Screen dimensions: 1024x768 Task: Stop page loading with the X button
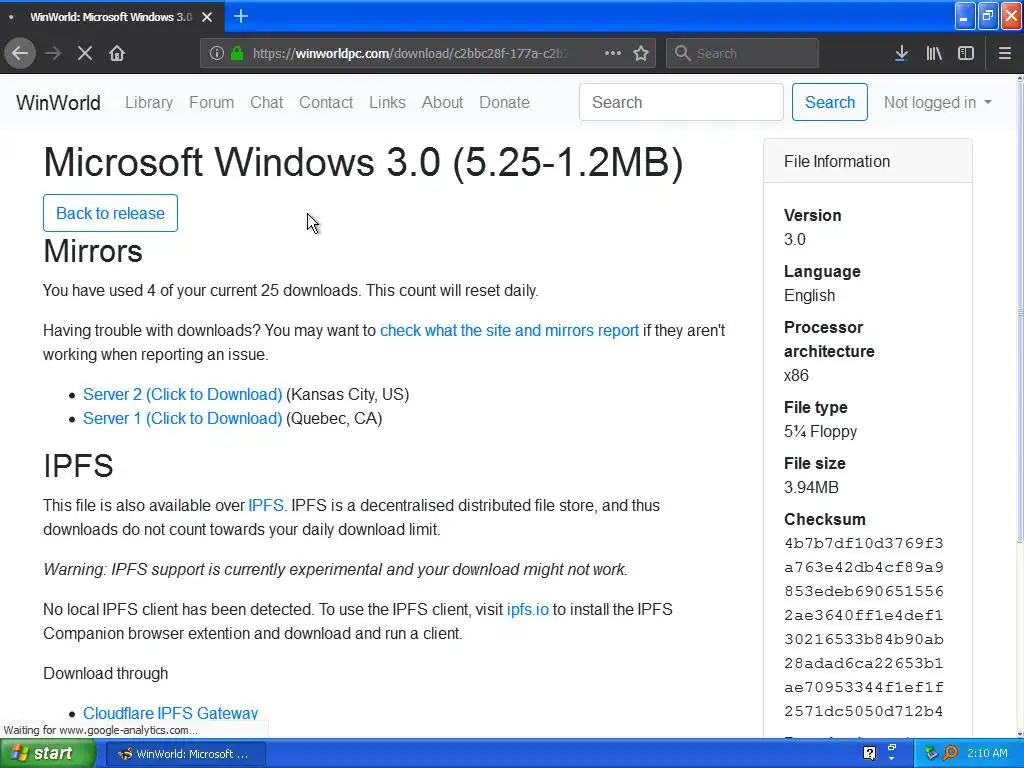(x=85, y=54)
